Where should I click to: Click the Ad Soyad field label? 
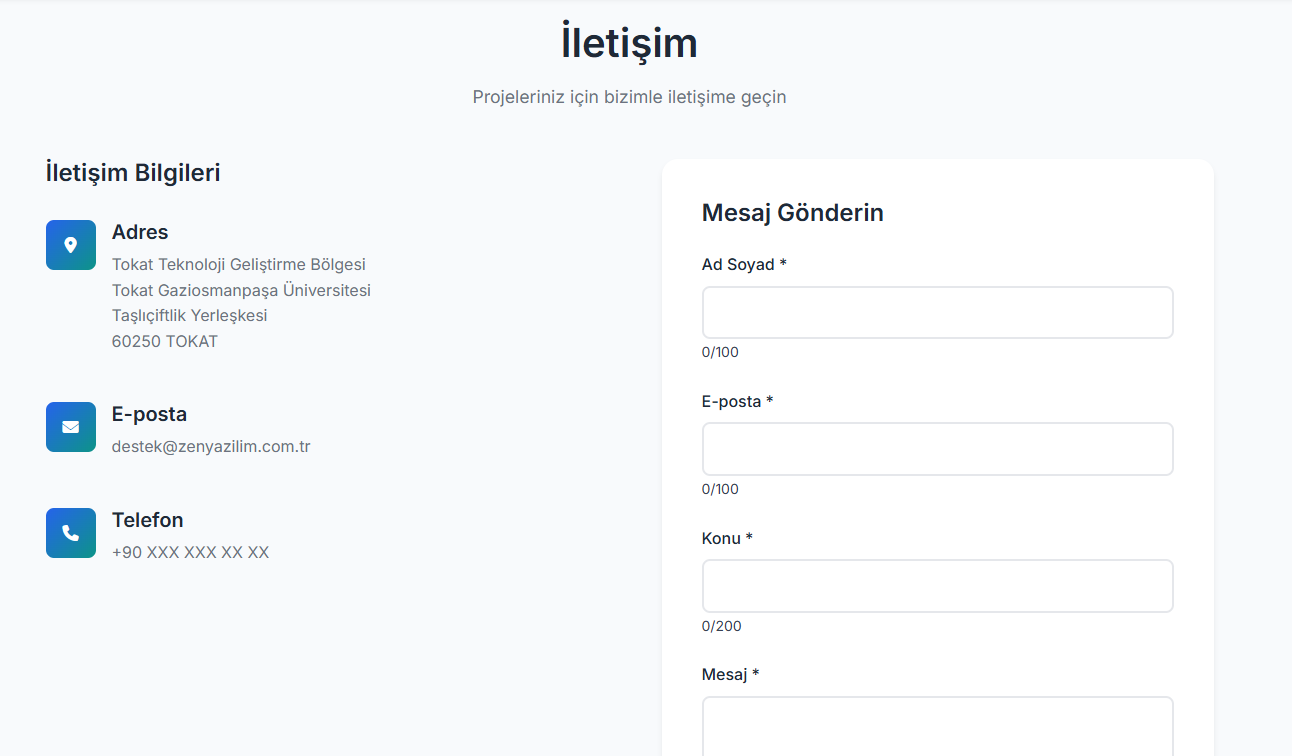point(744,265)
